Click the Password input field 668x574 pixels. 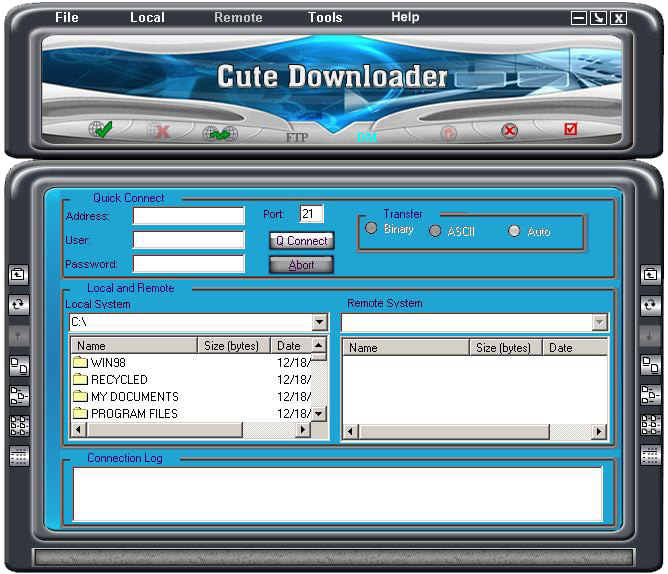coord(189,264)
